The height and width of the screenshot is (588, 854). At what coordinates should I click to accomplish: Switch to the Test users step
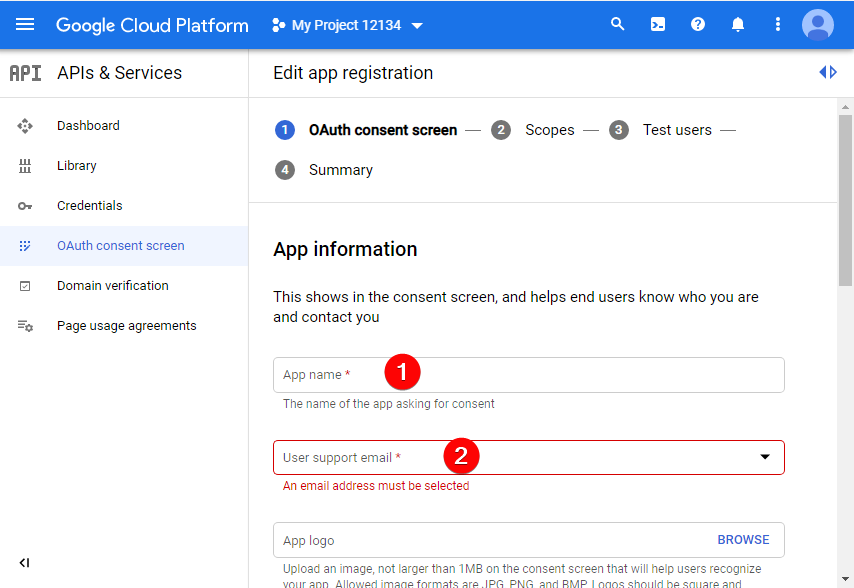[x=677, y=129]
